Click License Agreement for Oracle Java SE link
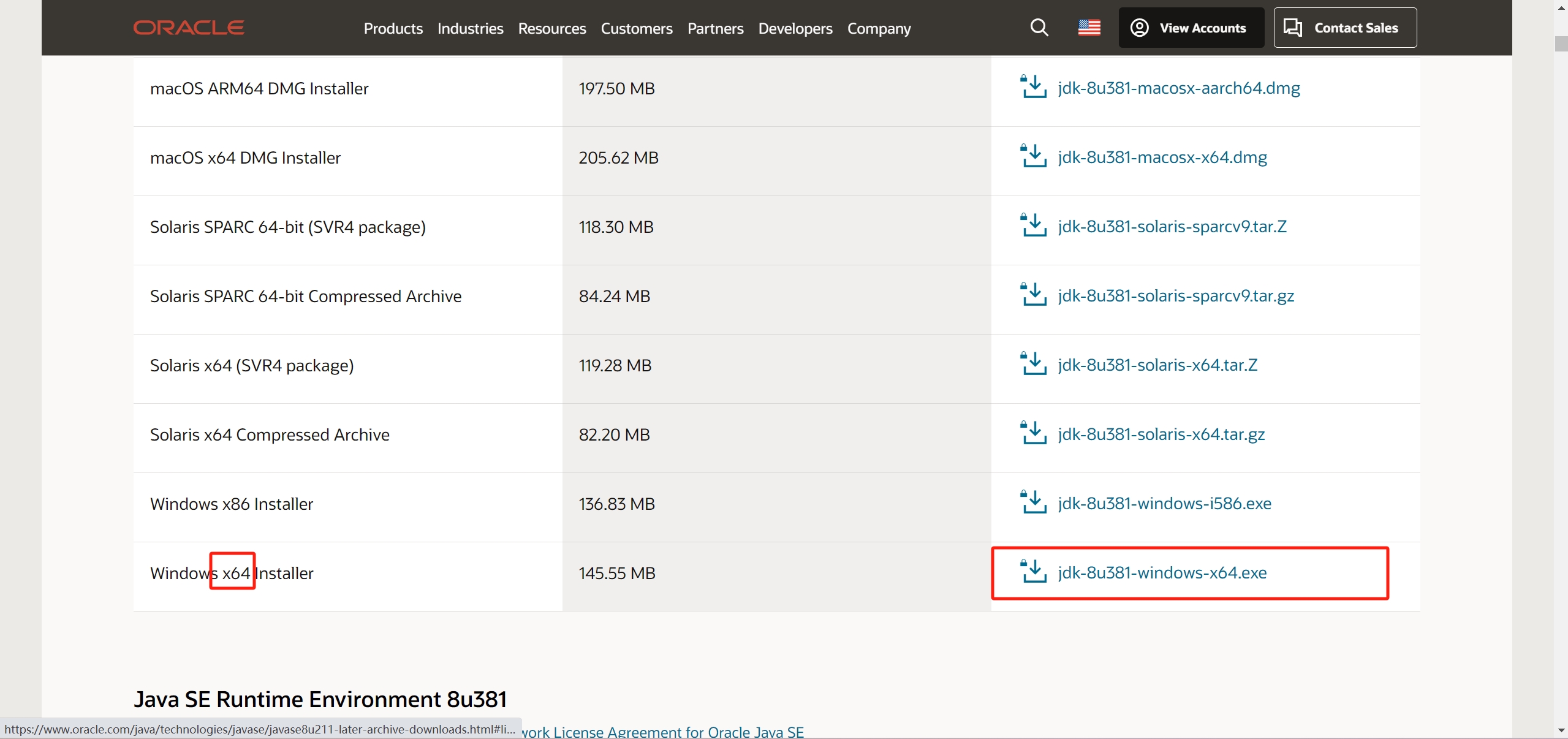This screenshot has height=739, width=1568. coord(663,732)
